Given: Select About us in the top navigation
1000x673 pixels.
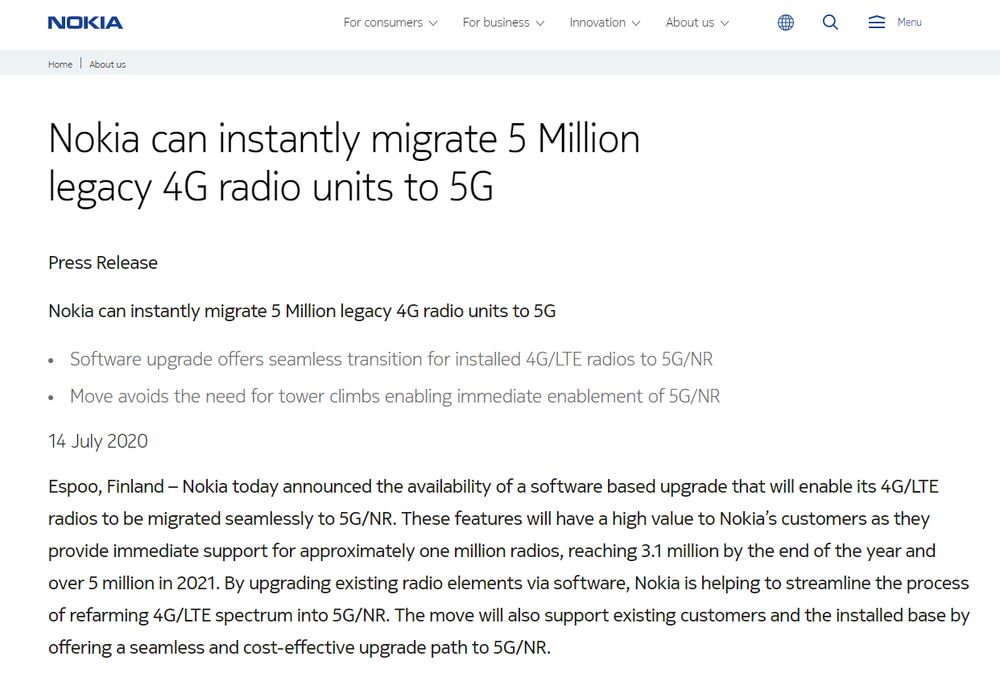Looking at the screenshot, I should pyautogui.click(x=689, y=23).
